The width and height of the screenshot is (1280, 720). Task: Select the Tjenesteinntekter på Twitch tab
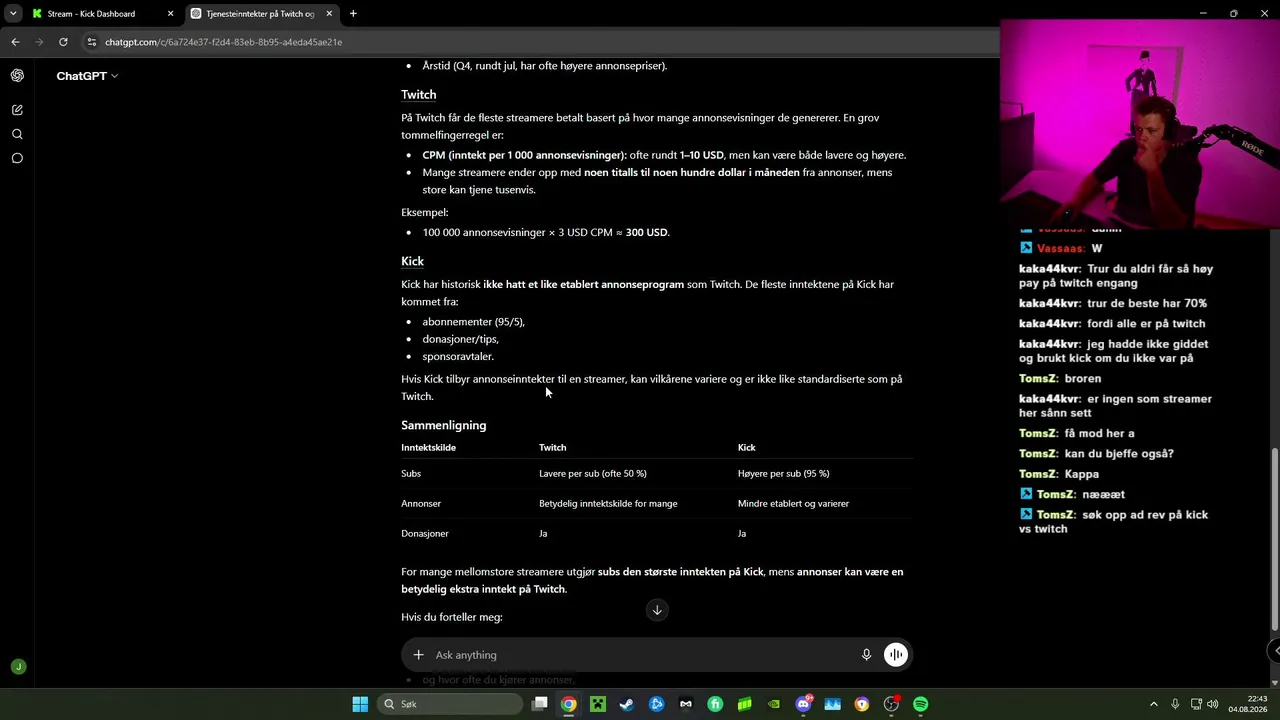click(x=261, y=14)
